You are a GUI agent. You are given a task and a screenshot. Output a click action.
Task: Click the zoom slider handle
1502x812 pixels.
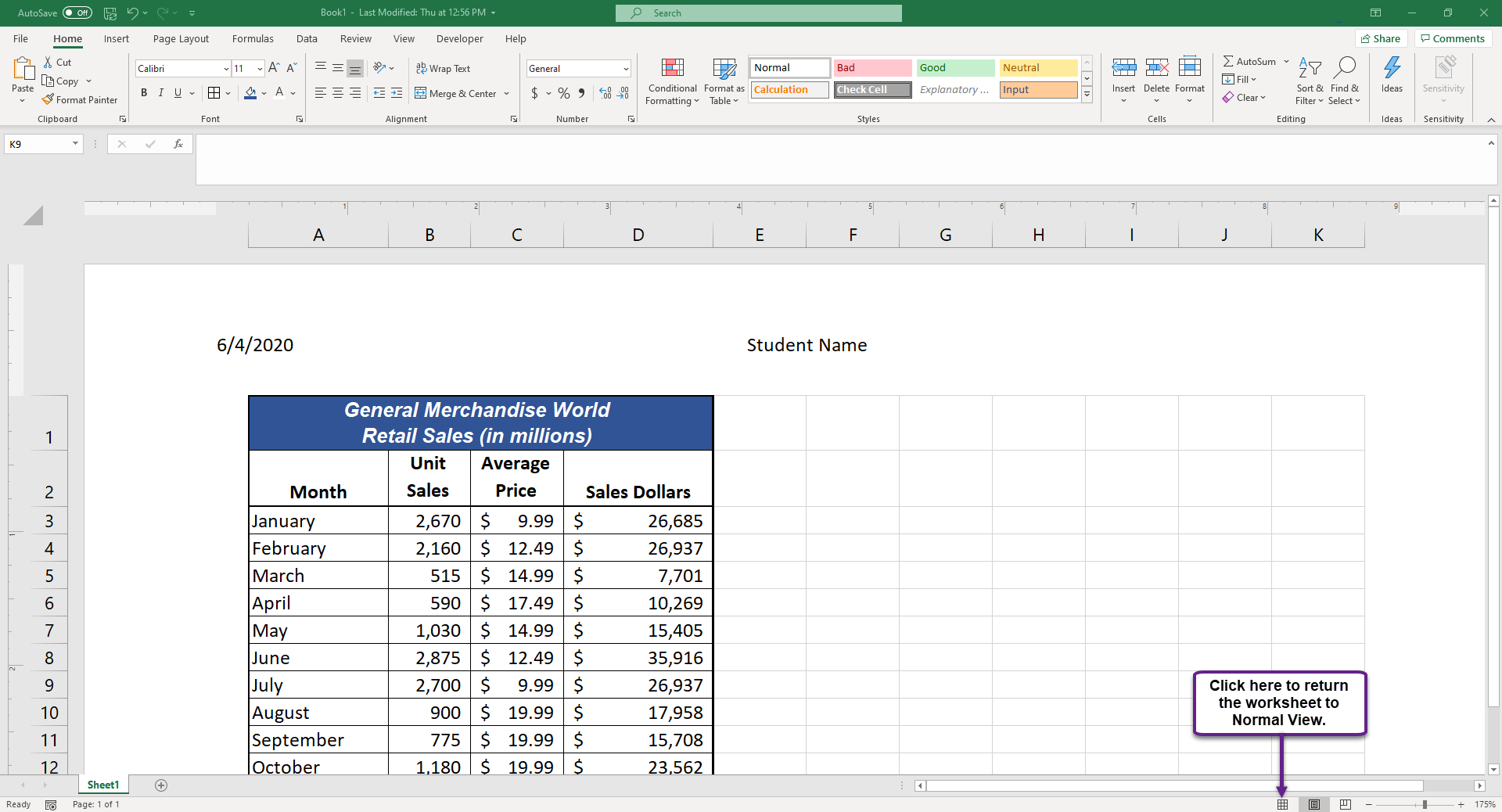[1425, 804]
